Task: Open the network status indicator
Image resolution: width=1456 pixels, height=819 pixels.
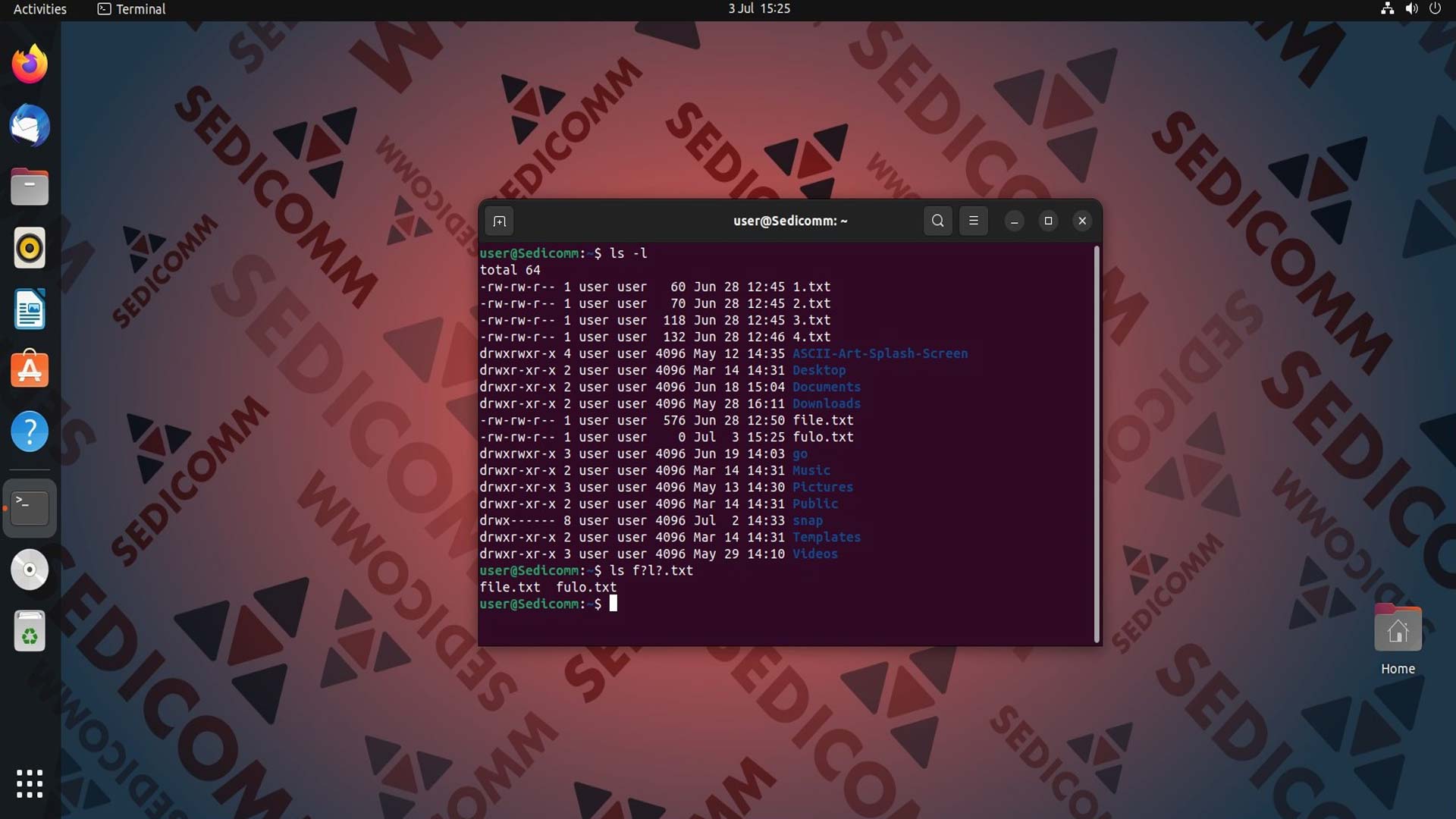Action: coord(1387,8)
